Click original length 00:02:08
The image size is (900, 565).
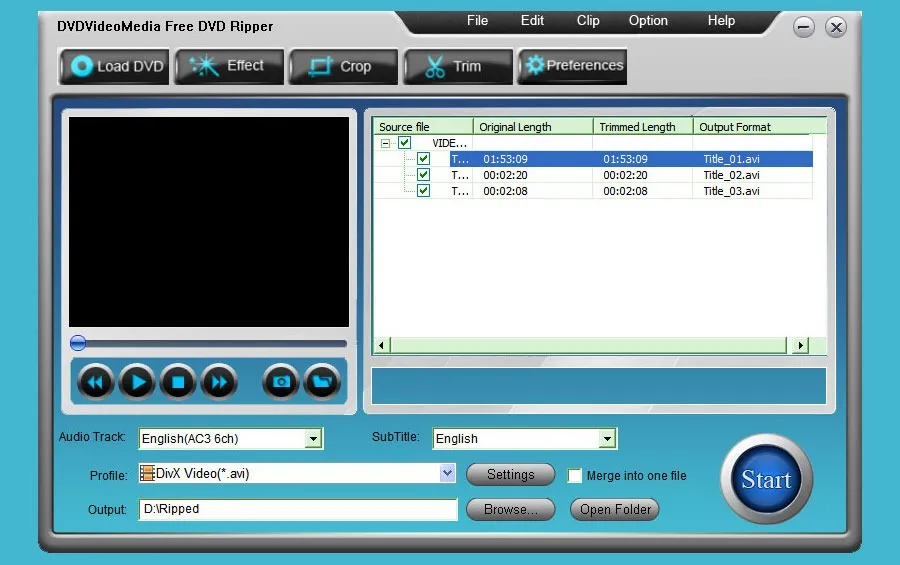pos(505,191)
